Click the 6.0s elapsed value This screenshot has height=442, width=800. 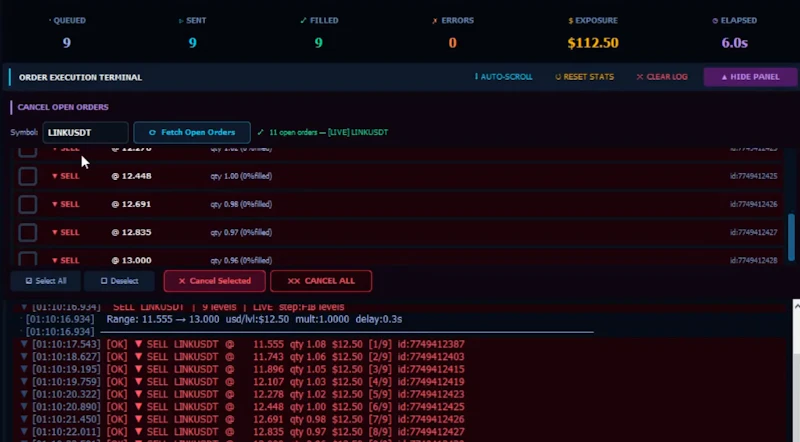pyautogui.click(x=735, y=43)
